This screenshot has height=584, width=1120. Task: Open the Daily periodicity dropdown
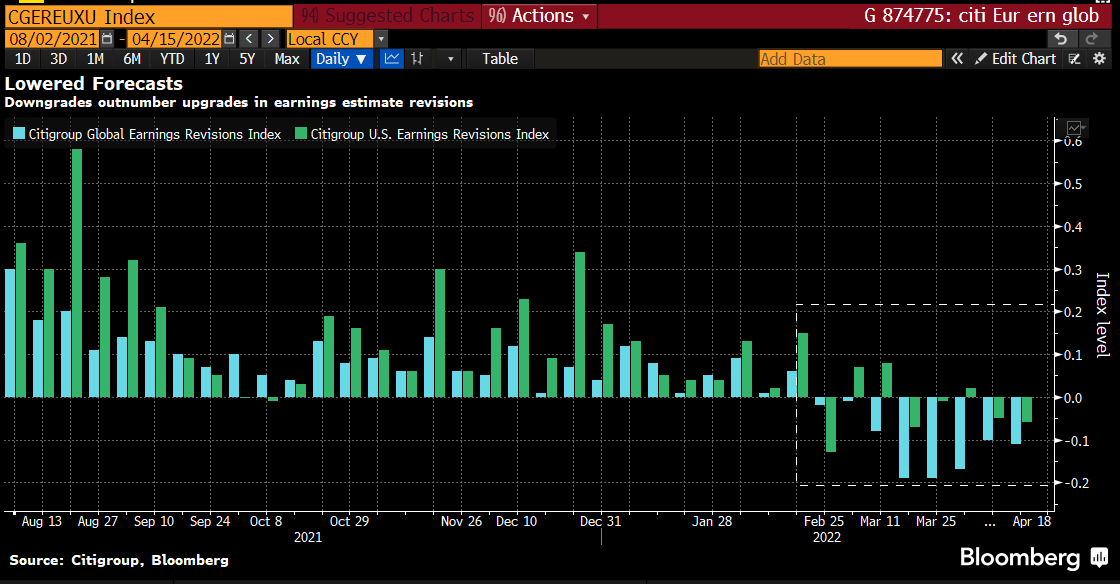[x=341, y=59]
